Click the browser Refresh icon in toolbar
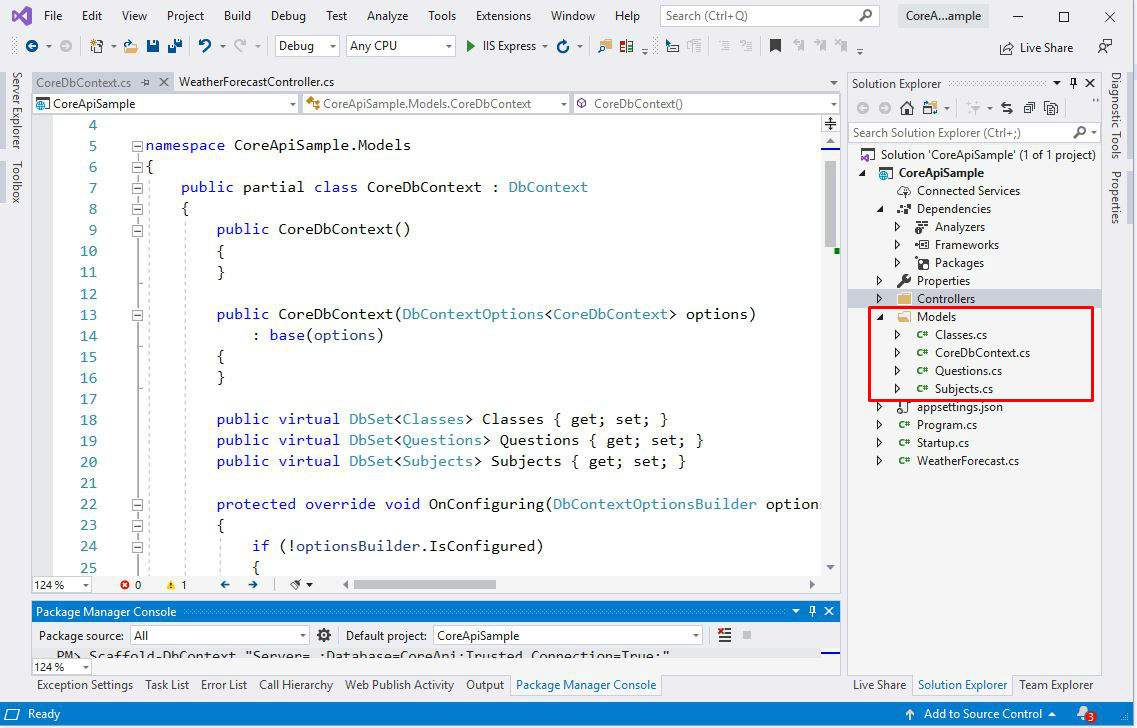The image size is (1137, 728). (x=563, y=46)
